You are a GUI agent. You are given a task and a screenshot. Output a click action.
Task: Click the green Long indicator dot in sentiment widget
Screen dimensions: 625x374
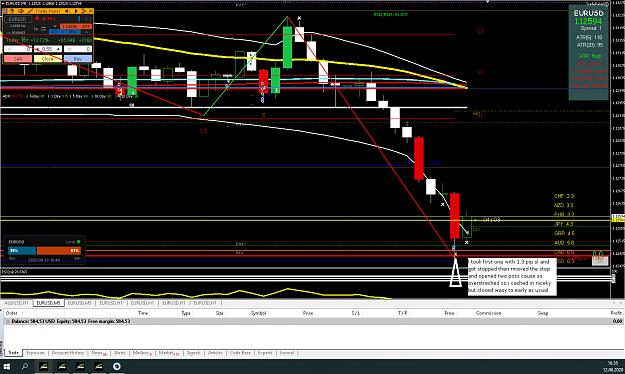click(79, 242)
